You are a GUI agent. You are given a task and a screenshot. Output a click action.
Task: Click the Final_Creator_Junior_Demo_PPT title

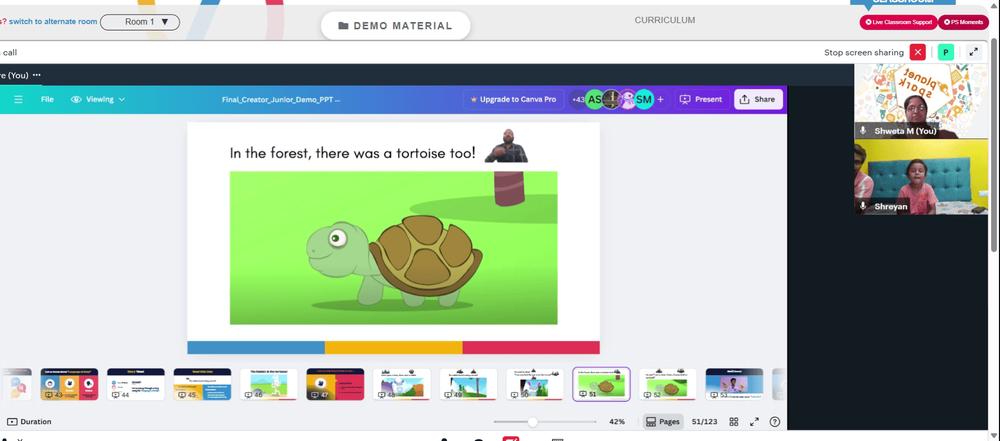[281, 100]
